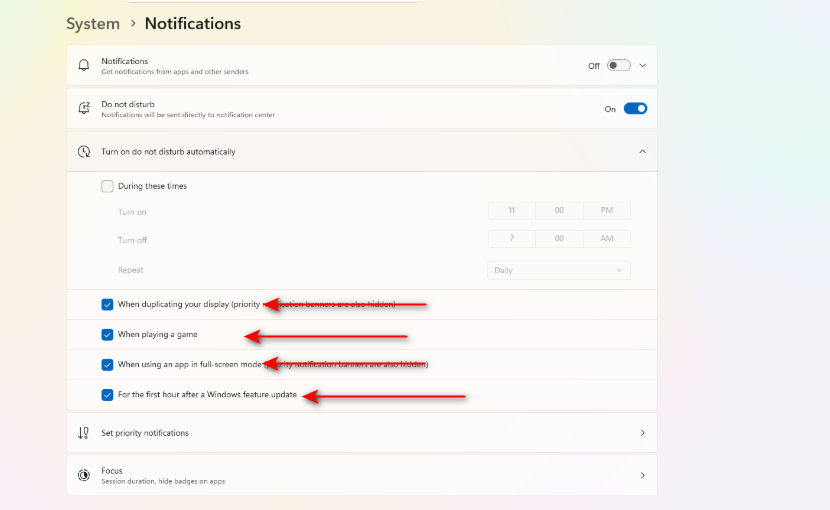Go back to System in breadcrumb
This screenshot has height=510, width=830.
click(93, 24)
